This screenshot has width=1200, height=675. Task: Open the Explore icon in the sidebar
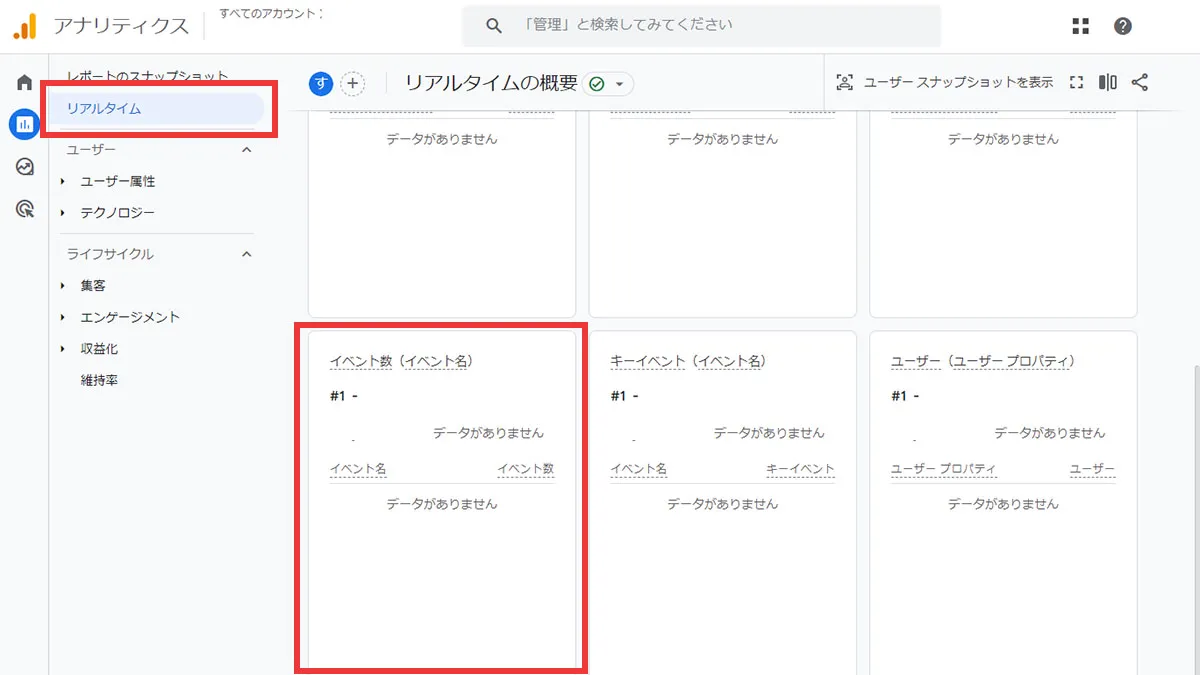pos(24,166)
